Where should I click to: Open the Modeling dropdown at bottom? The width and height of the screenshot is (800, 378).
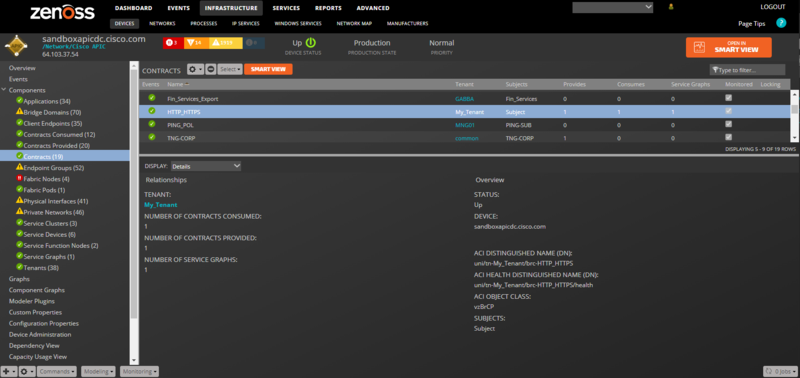98,372
